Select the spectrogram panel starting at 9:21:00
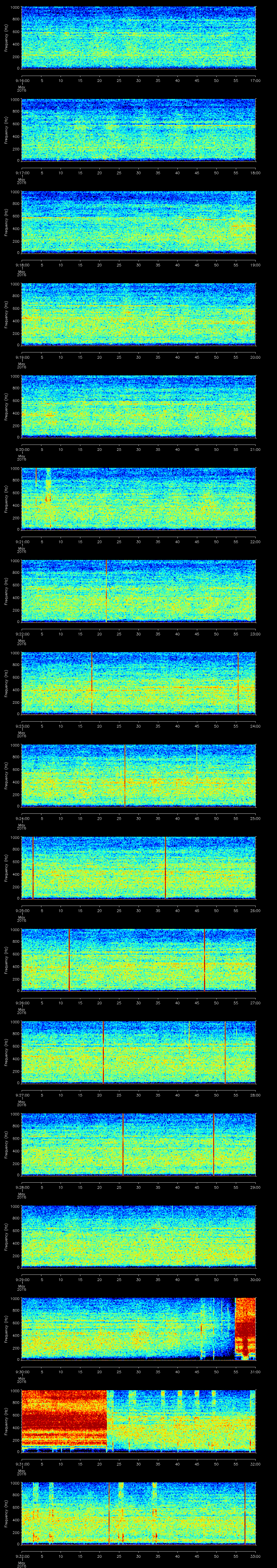The height and width of the screenshot is (1568, 277). [139, 499]
